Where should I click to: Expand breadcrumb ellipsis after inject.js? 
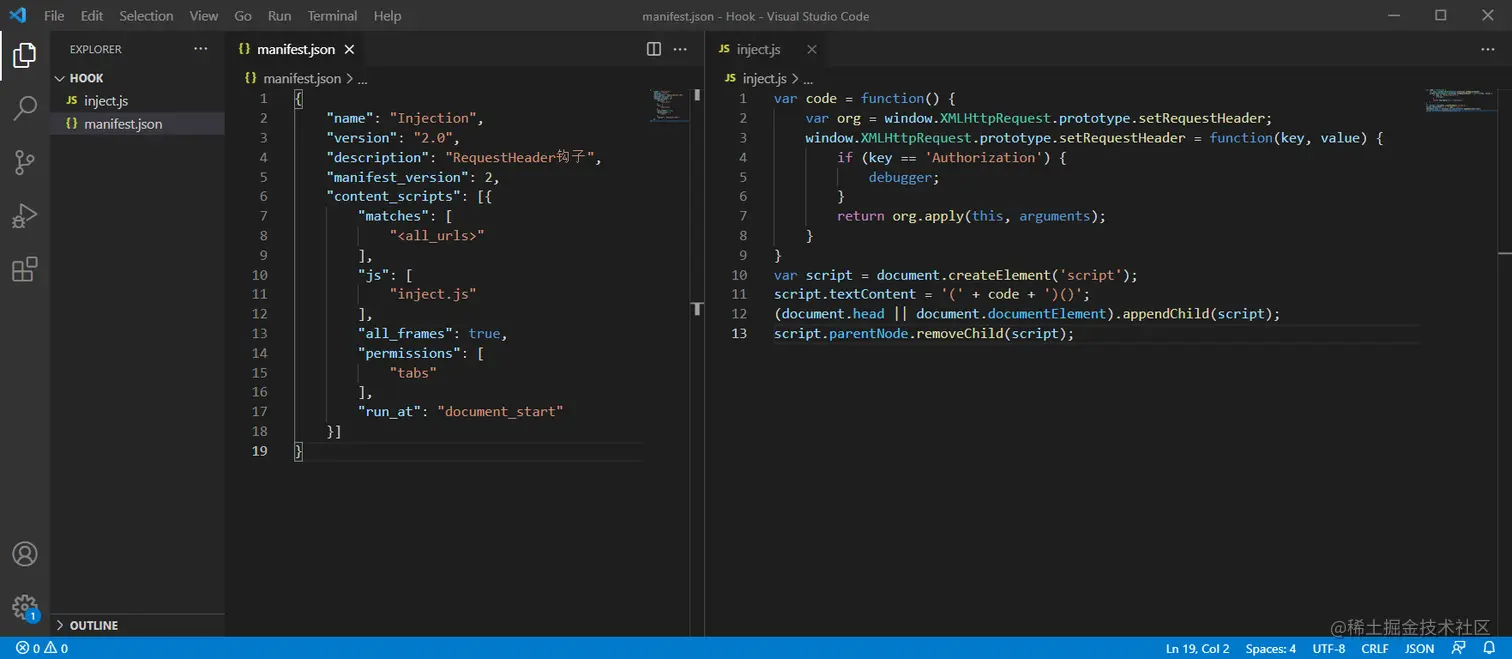click(809, 78)
